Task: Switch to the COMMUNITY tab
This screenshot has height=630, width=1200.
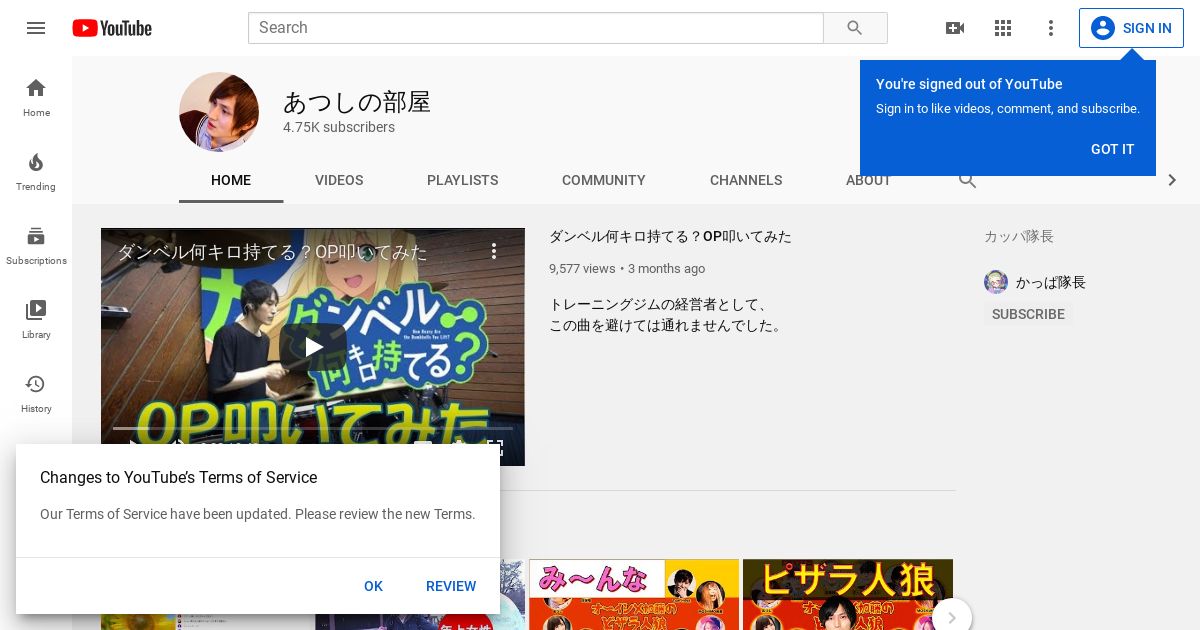Action: click(x=604, y=180)
